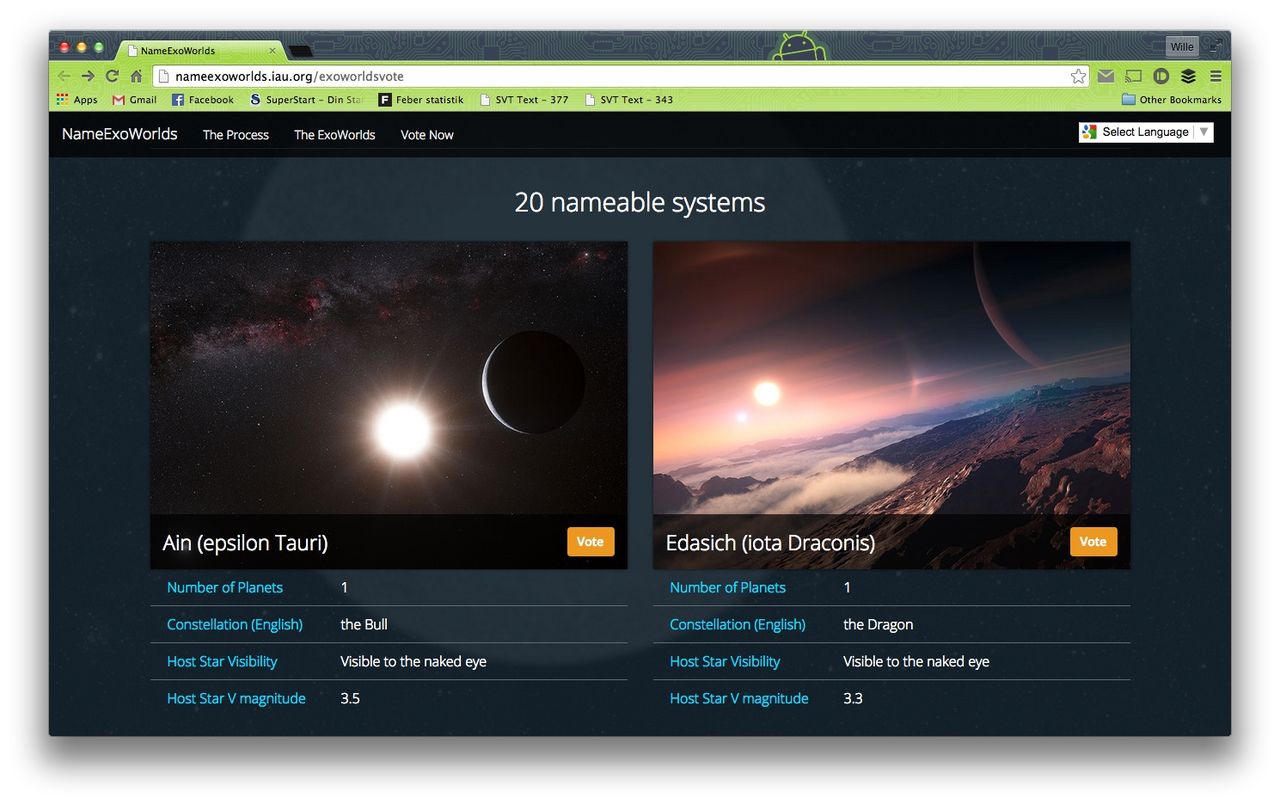1280x804 pixels.
Task: Click the bookmark star in the address bar
Action: [x=1077, y=75]
